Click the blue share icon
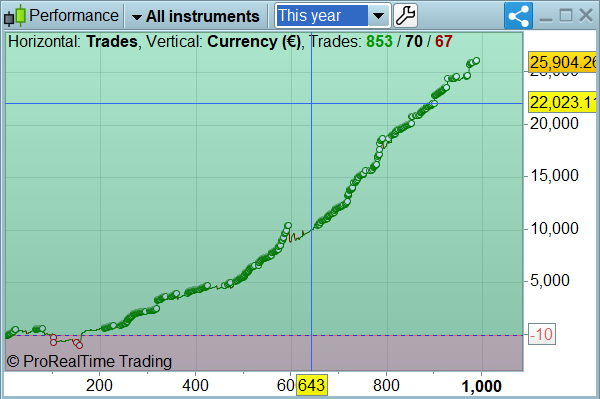Viewport: 600px width, 399px height. (x=518, y=16)
